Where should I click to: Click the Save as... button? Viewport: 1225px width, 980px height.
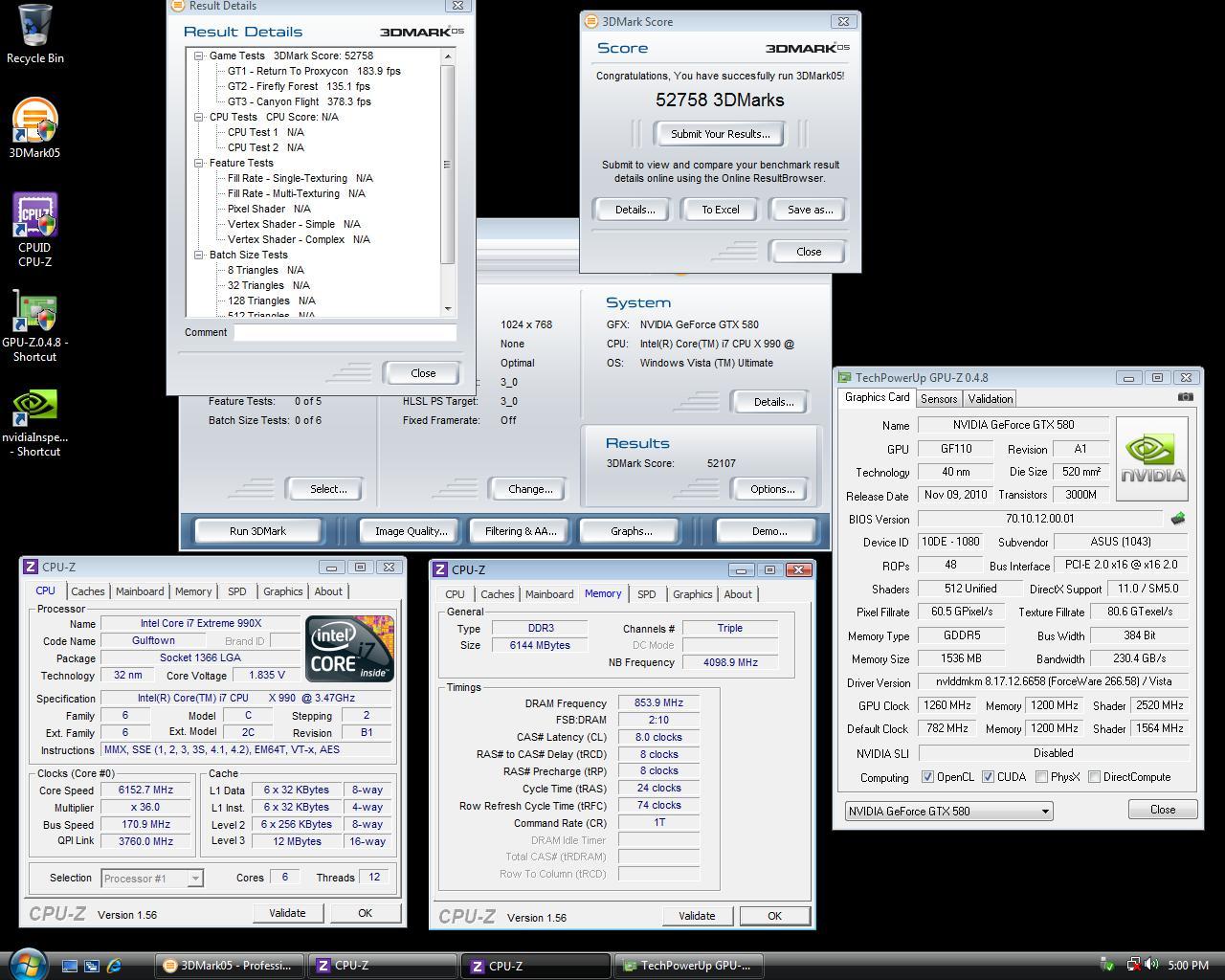(x=810, y=210)
